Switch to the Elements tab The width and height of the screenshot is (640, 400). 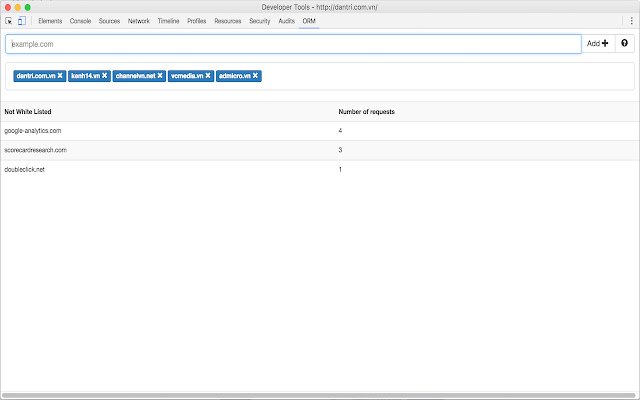point(50,21)
